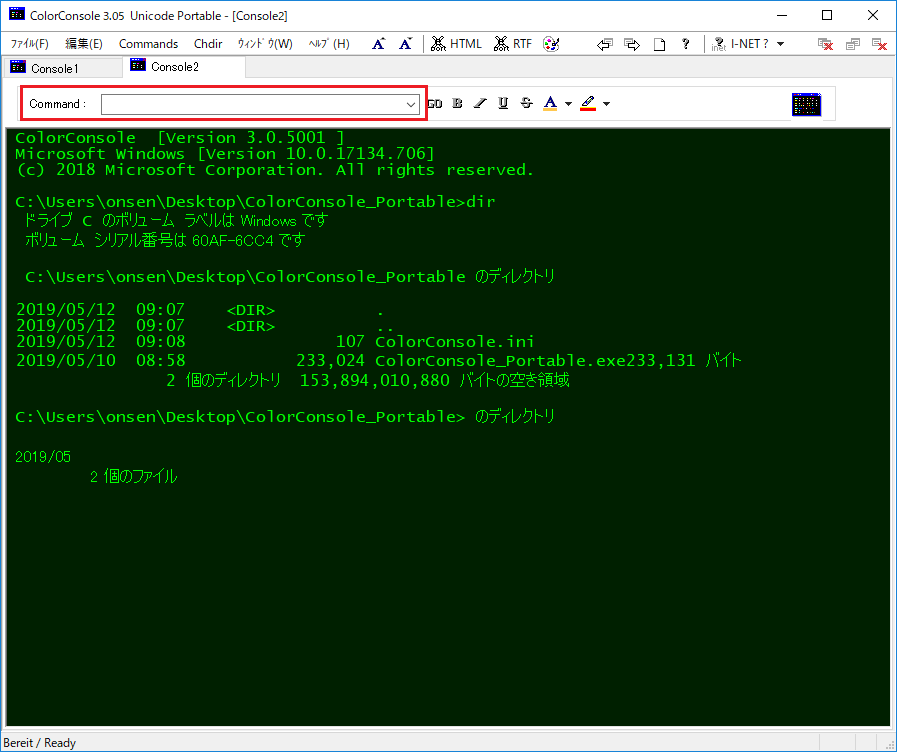Decrease the console font size
Viewport: 897px width, 752px height.
click(x=406, y=44)
